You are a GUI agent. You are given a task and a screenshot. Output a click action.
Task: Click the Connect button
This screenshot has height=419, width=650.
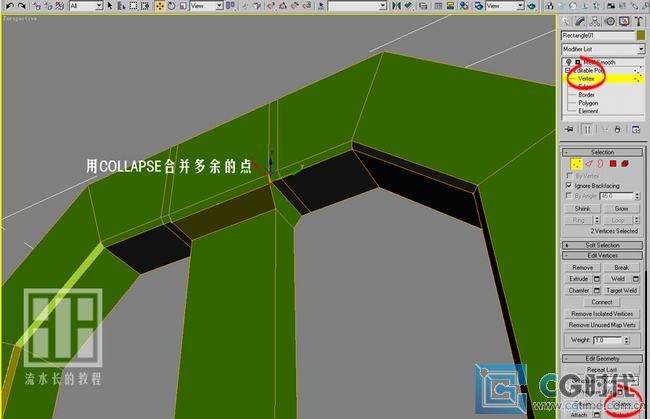point(602,302)
